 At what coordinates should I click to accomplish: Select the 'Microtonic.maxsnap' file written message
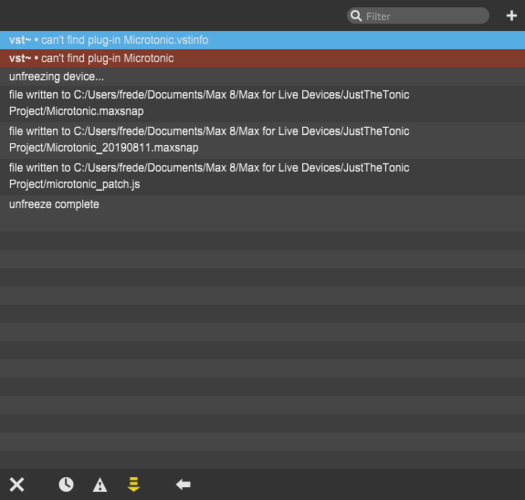click(x=262, y=103)
